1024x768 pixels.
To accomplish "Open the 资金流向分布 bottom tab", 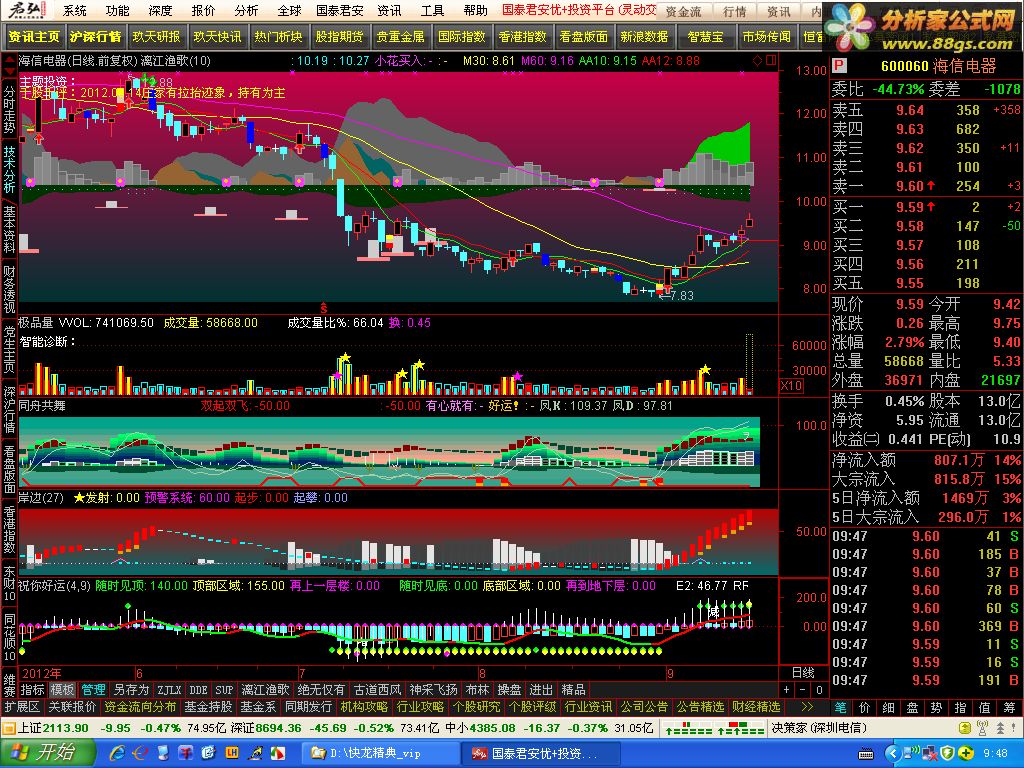I will [x=140, y=707].
